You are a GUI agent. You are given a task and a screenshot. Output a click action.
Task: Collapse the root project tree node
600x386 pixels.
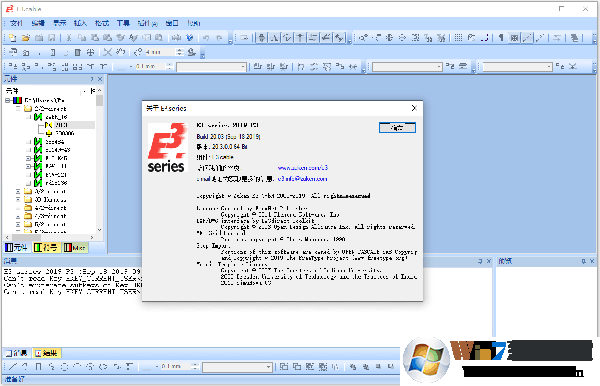click(x=8, y=100)
